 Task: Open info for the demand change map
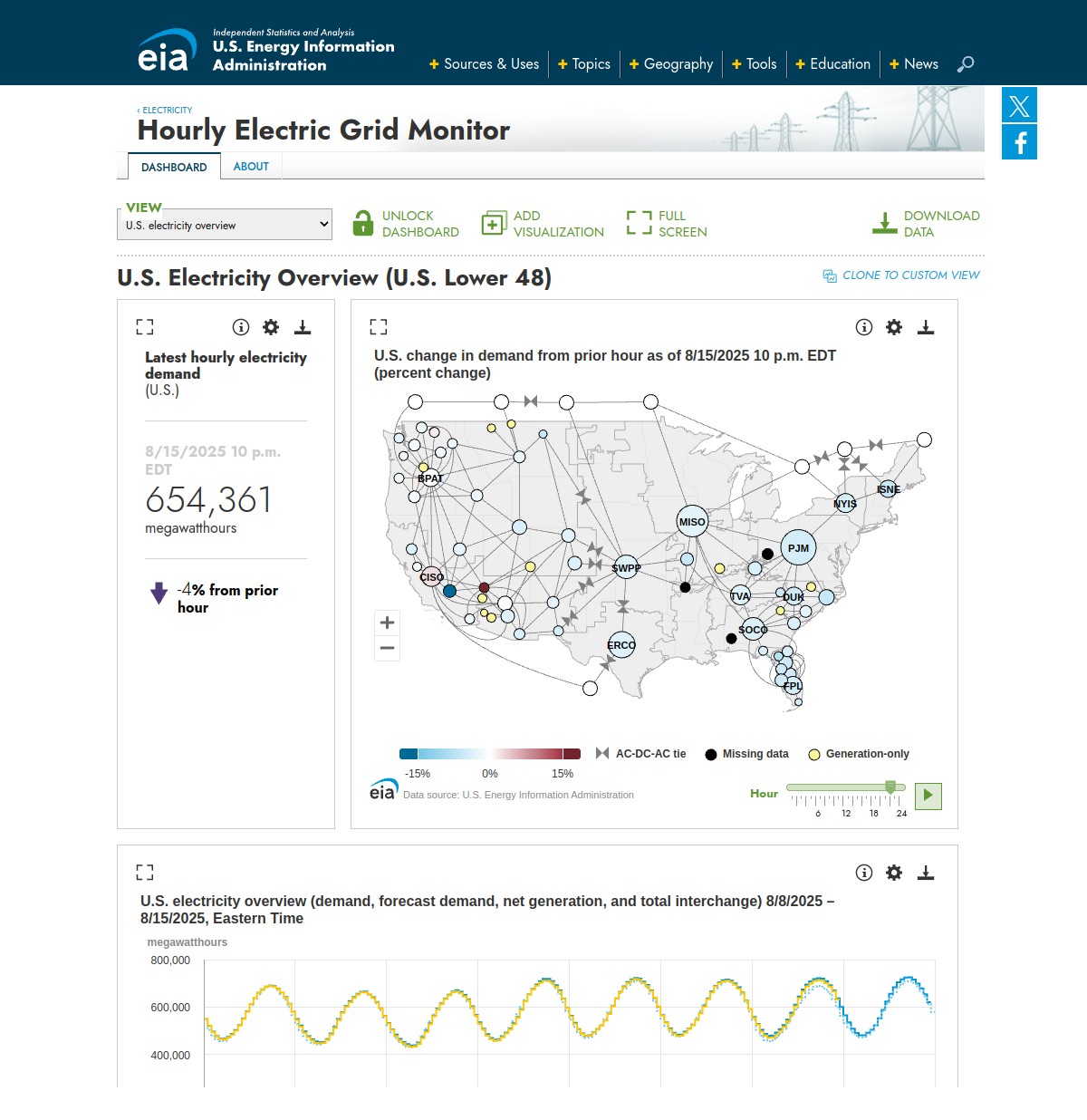pyautogui.click(x=864, y=327)
